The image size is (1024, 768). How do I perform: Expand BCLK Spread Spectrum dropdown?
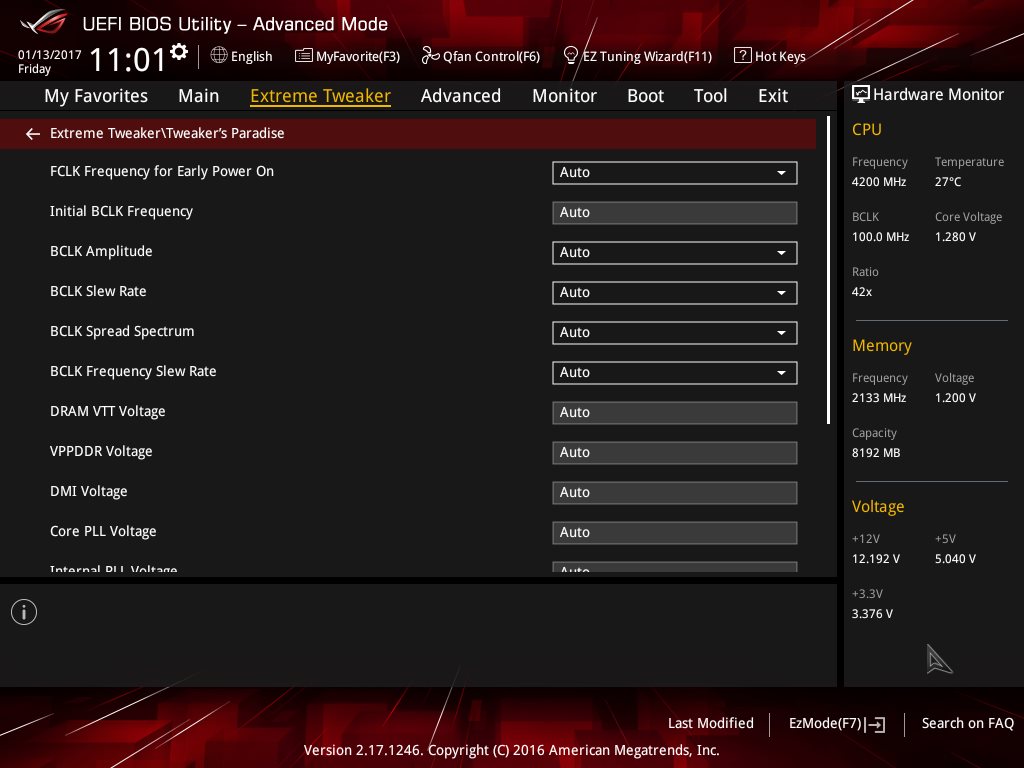point(675,333)
